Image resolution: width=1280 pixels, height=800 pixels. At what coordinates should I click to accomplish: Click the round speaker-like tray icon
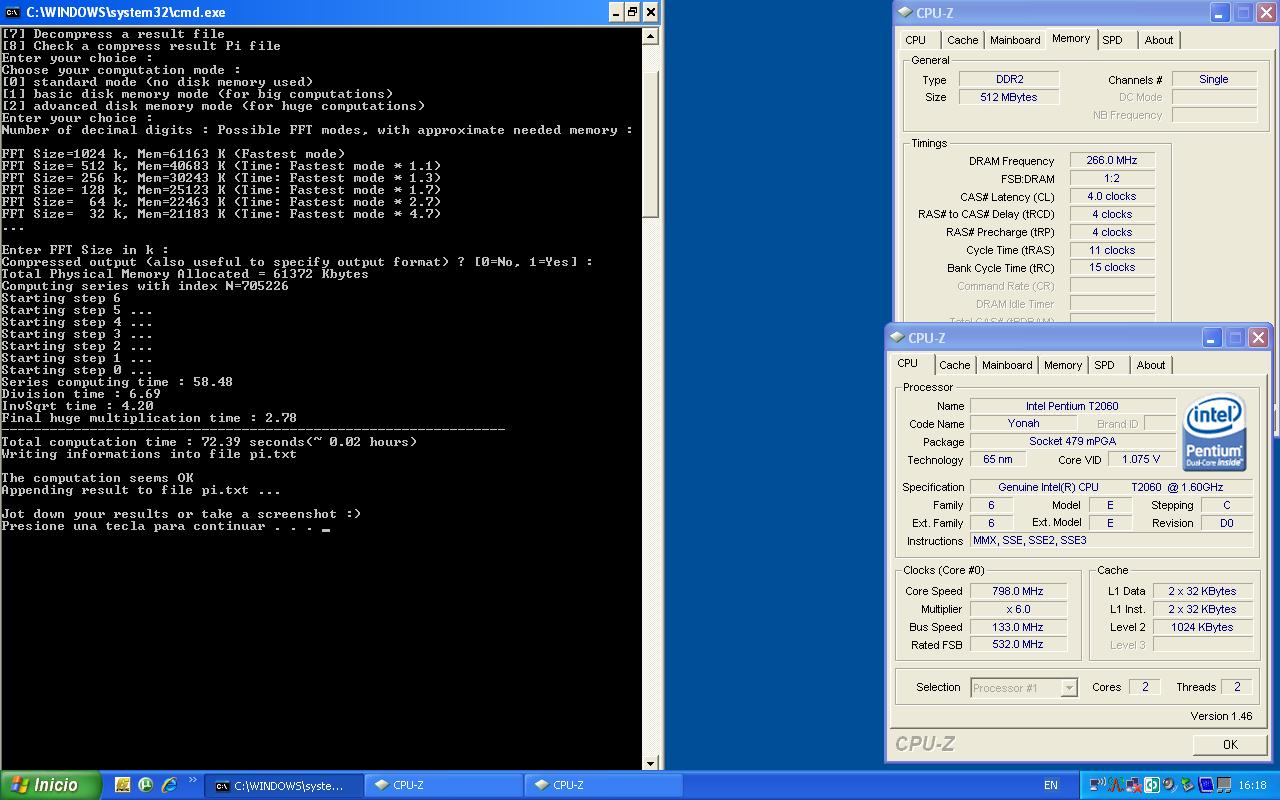1170,785
